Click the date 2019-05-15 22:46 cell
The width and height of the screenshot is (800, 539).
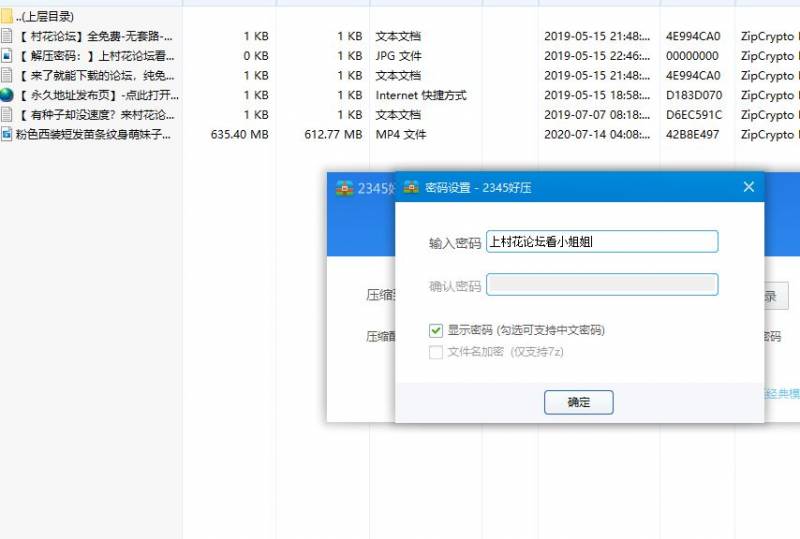coord(597,56)
